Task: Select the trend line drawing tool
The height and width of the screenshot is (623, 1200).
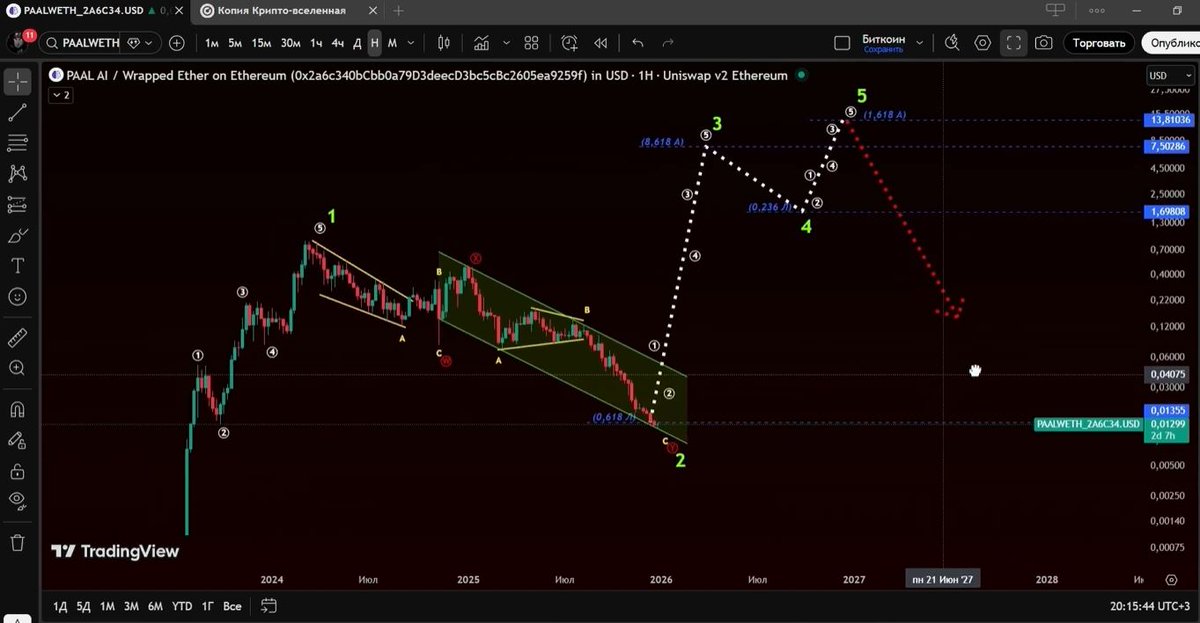Action: pyautogui.click(x=17, y=113)
